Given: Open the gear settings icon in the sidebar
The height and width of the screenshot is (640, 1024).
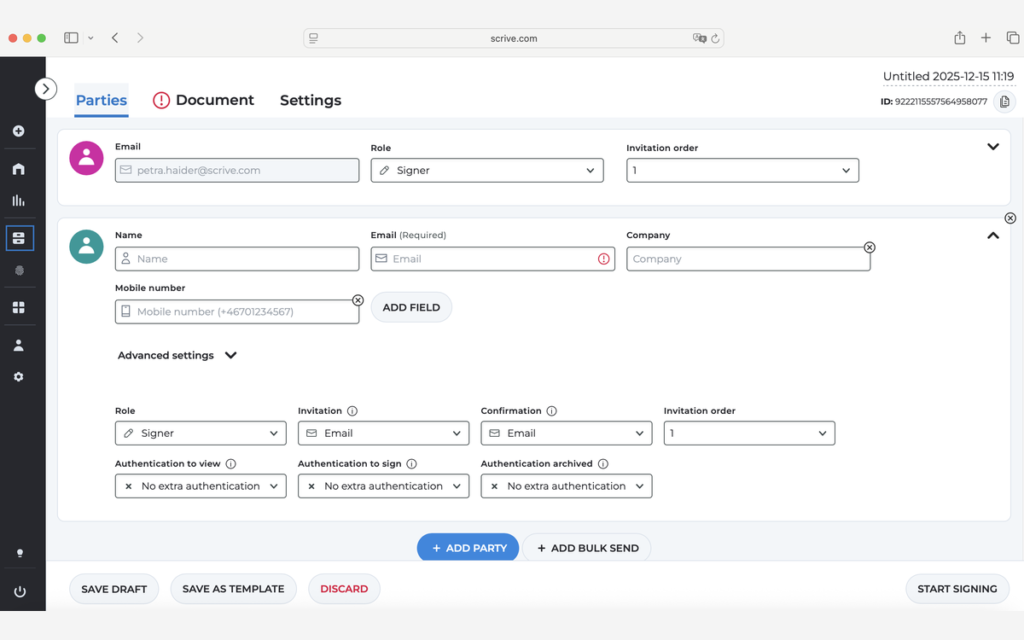Looking at the screenshot, I should [18, 377].
